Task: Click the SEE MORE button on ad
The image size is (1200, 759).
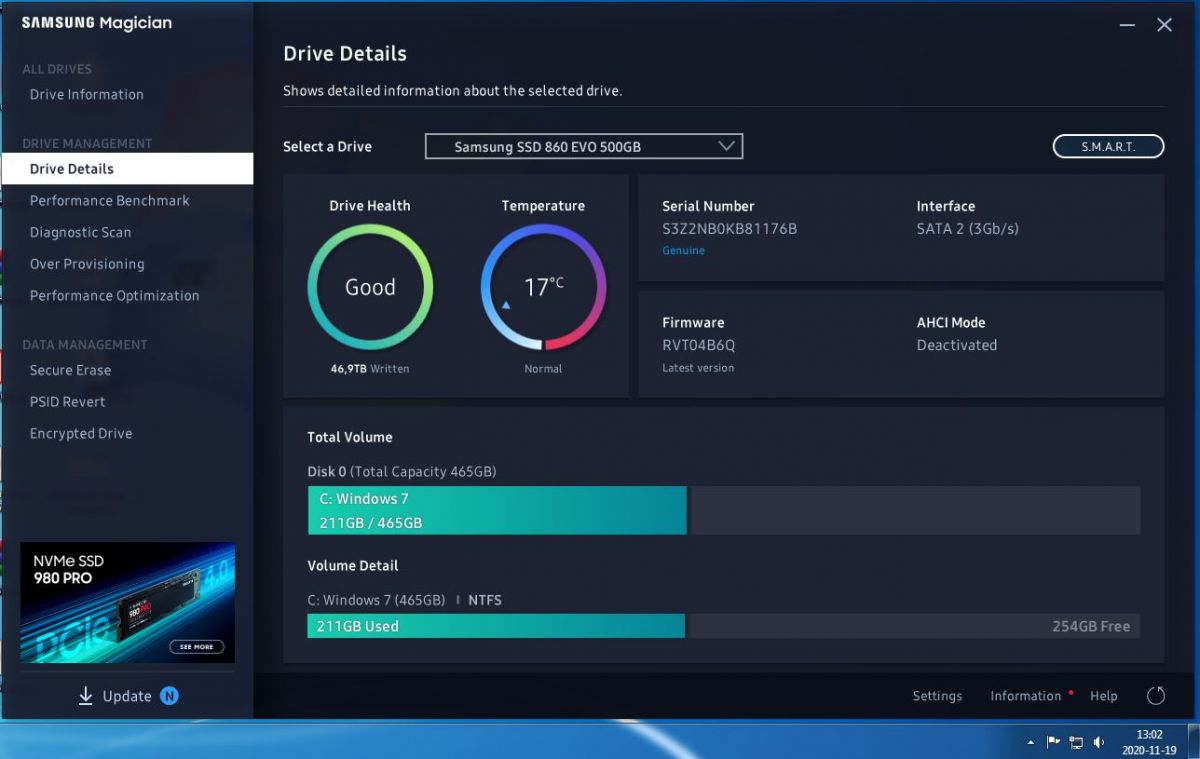Action: click(196, 647)
